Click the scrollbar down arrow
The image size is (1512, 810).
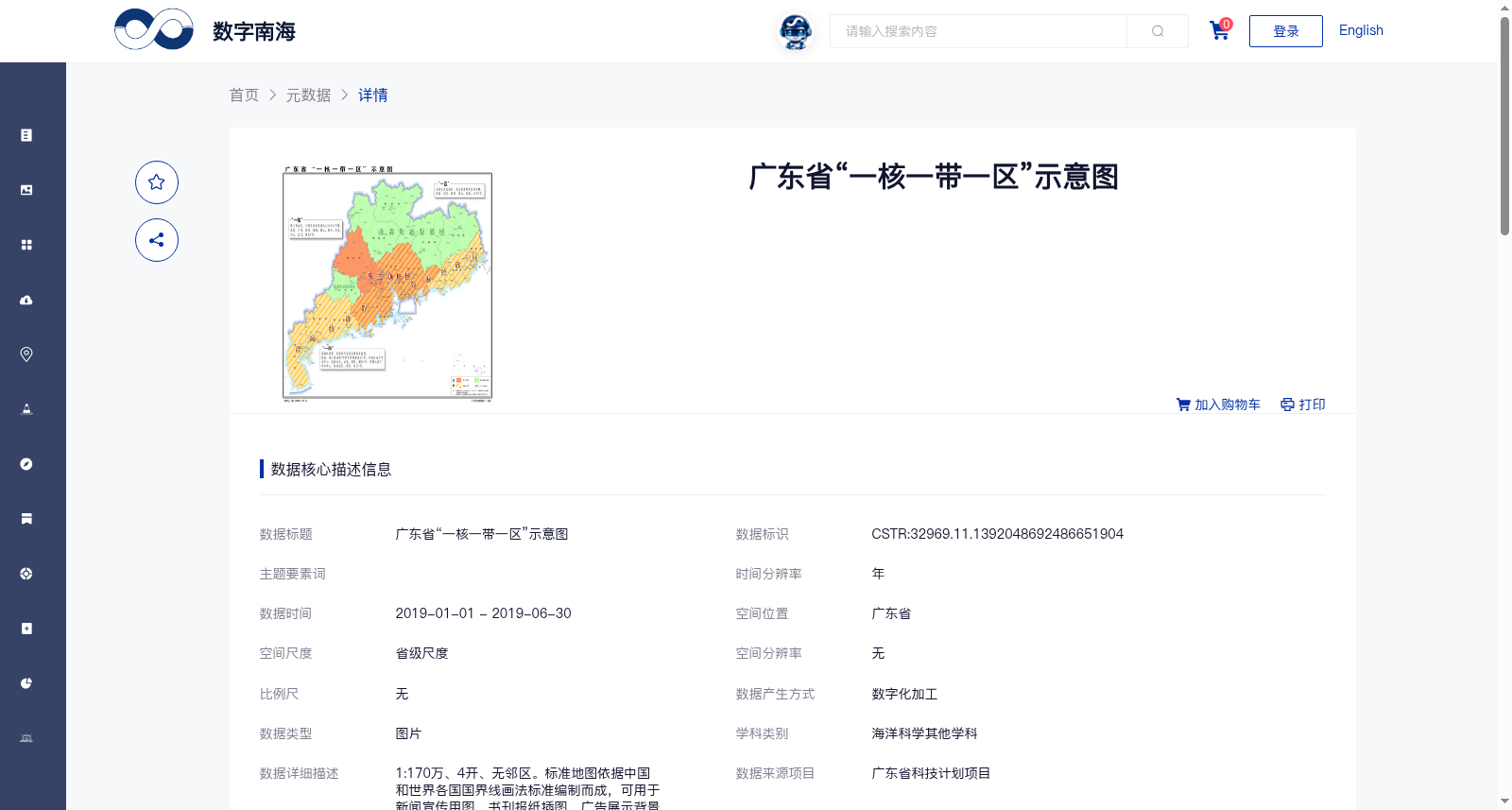[x=1504, y=801]
